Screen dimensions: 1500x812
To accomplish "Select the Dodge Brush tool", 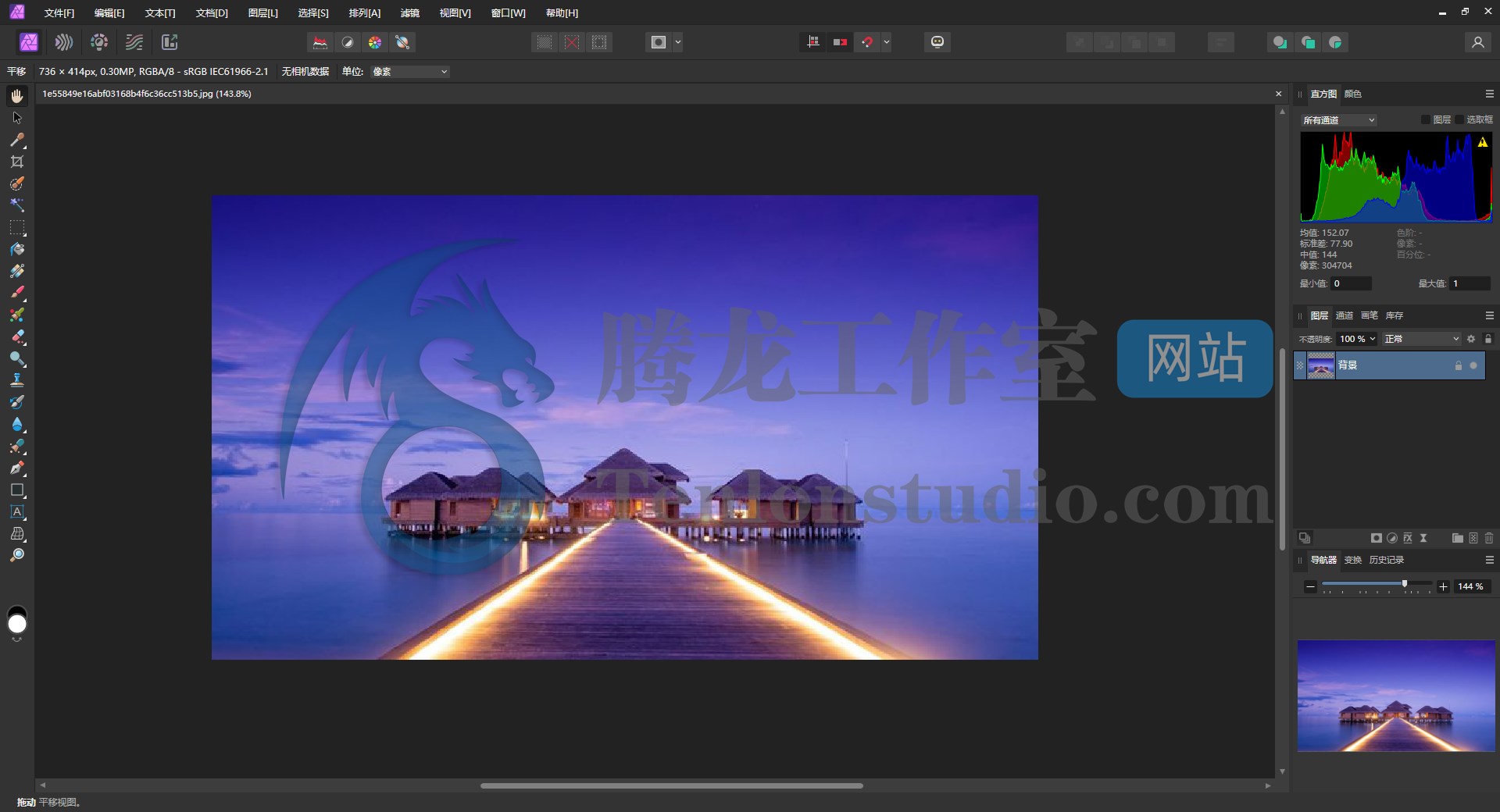I will pyautogui.click(x=17, y=358).
